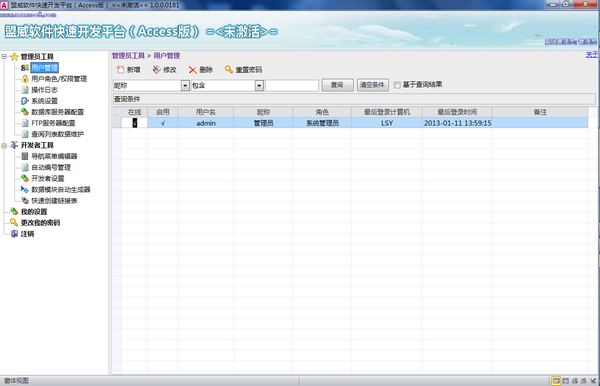The width and height of the screenshot is (600, 386).
Task: Open 系统设置 in the navigation tree
Action: (x=44, y=101)
